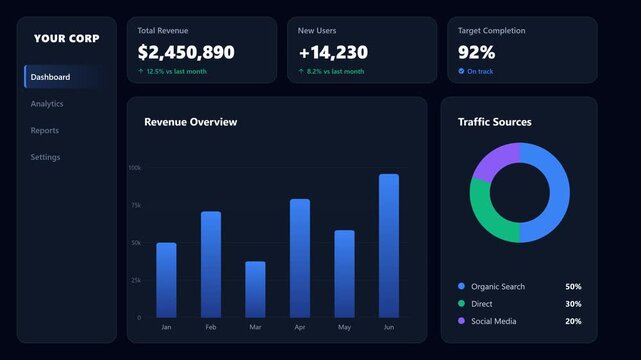Open Settings from the sidebar
The height and width of the screenshot is (360, 641).
coord(45,157)
